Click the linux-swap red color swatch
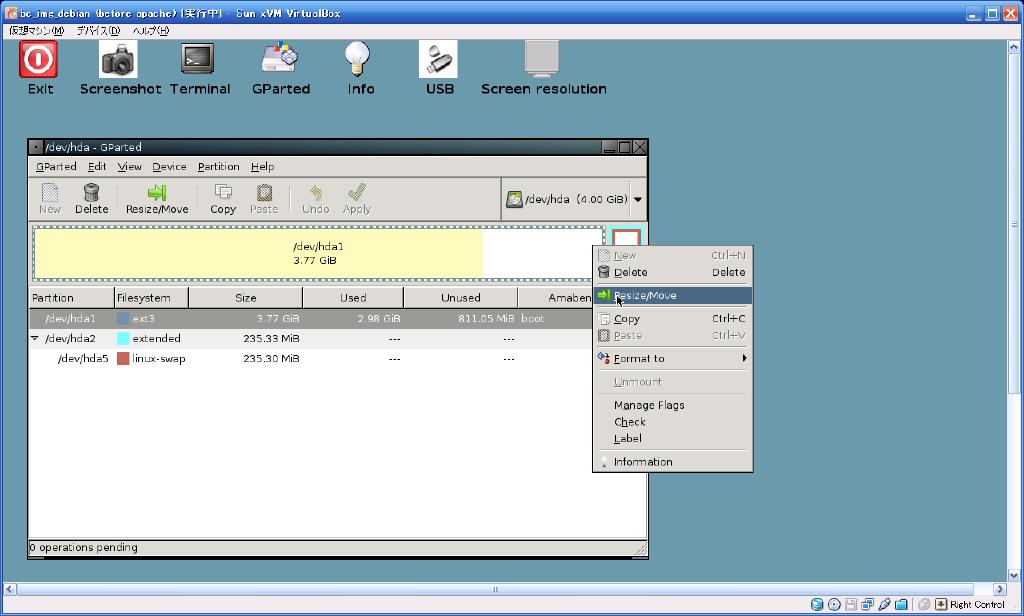 pyautogui.click(x=123, y=359)
